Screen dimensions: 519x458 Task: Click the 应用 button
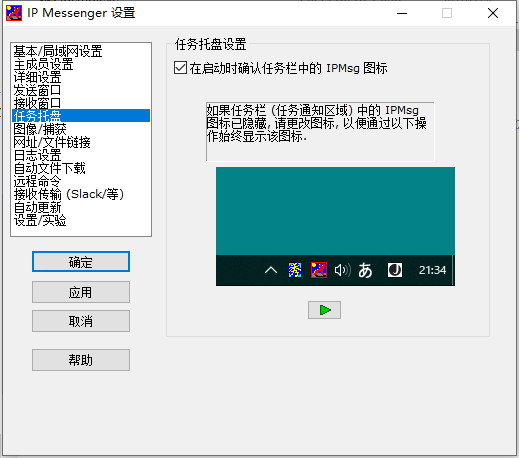pyautogui.click(x=81, y=292)
